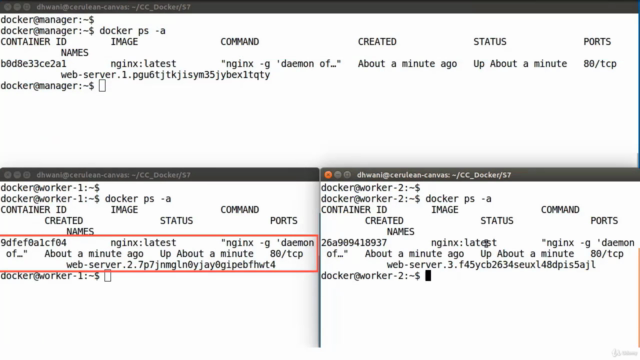Click name web-server.2.7p7jnmgln0yjay0gipebfhwt4
Screen dimensions: 640x360
pos(171,265)
